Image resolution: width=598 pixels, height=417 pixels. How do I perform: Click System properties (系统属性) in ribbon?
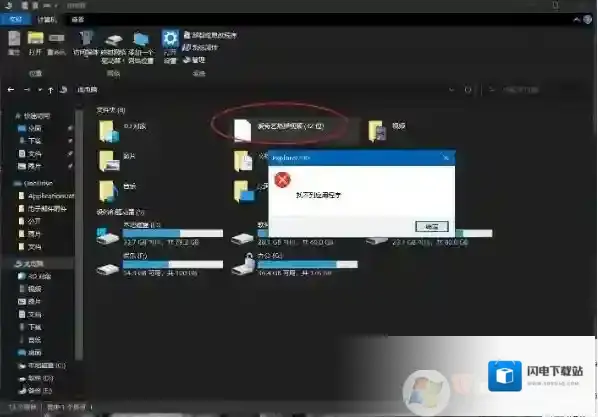pos(201,47)
